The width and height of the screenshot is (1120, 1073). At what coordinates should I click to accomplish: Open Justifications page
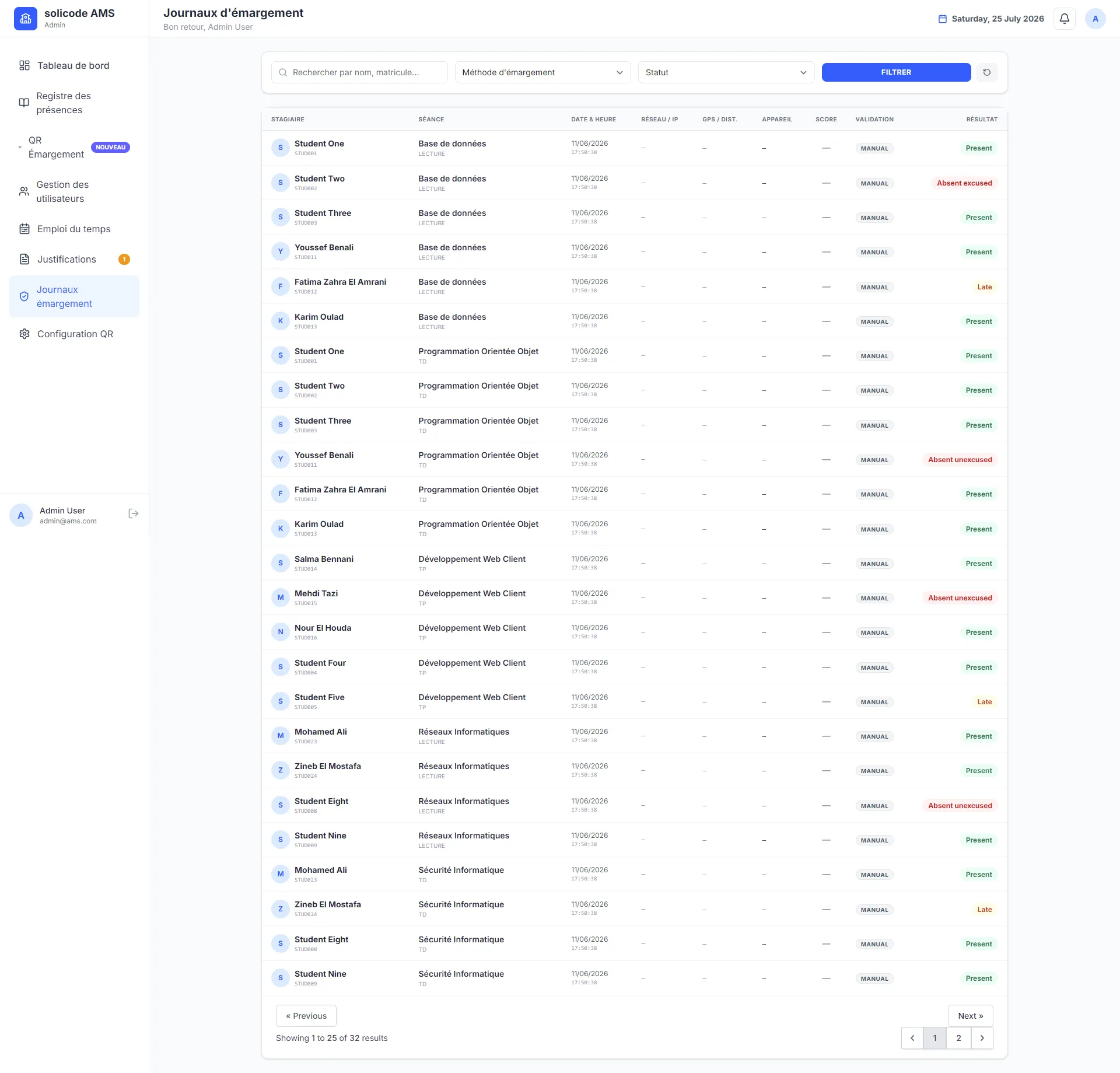coord(74,259)
